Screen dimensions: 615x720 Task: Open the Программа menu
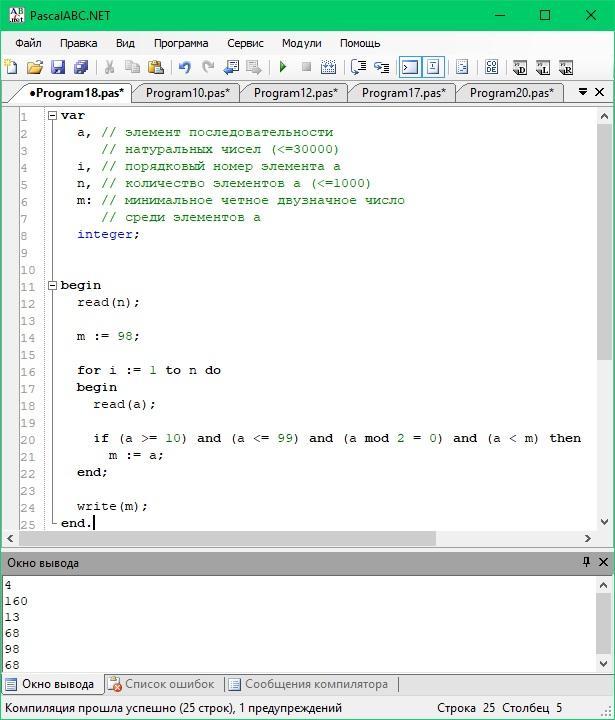(181, 43)
